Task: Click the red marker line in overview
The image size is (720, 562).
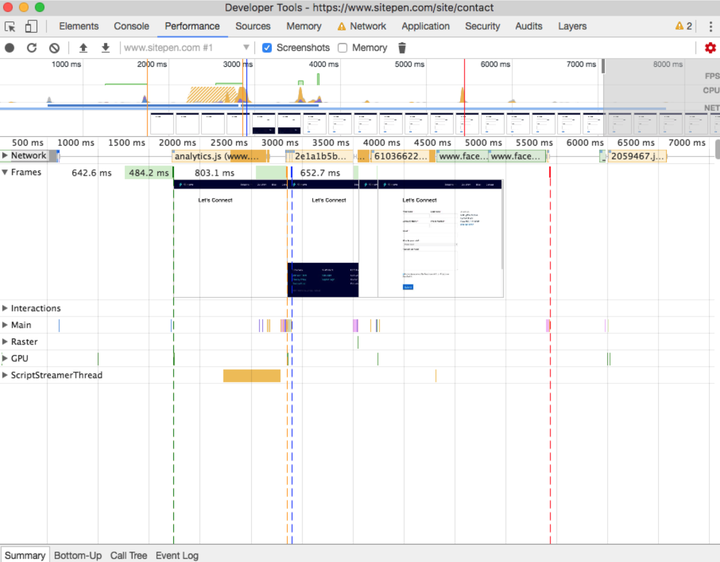Action: [464, 96]
